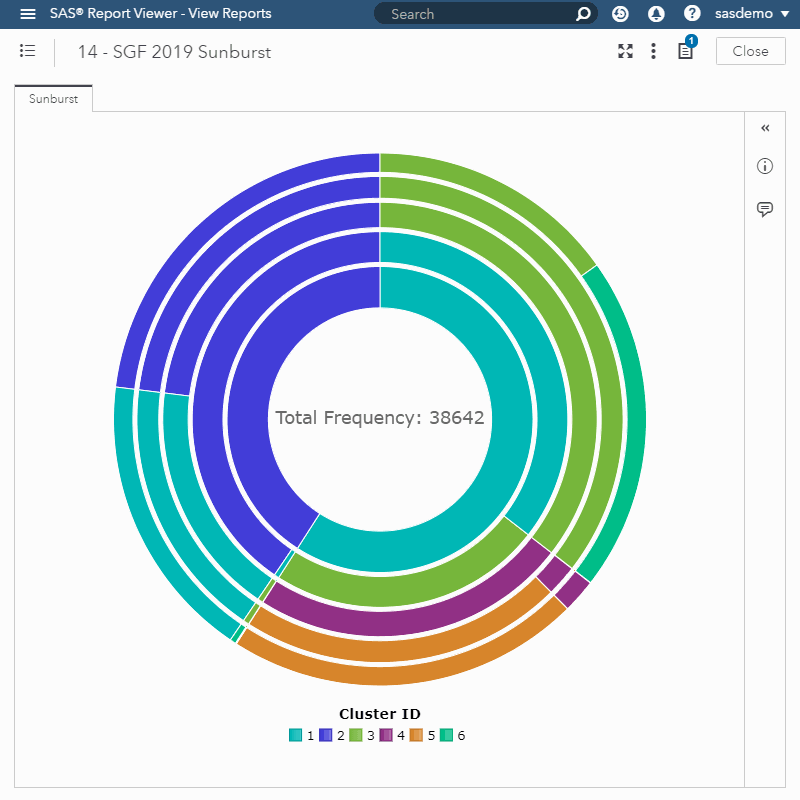This screenshot has height=800, width=800.
Task: Click the Close button
Action: tap(750, 51)
